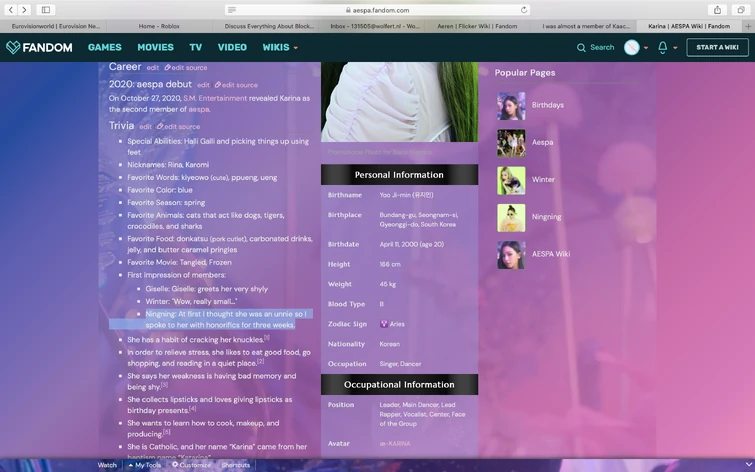Image resolution: width=755 pixels, height=472 pixels.
Task: Open the AESPA Wiki popular page thumbnail
Action: point(511,255)
